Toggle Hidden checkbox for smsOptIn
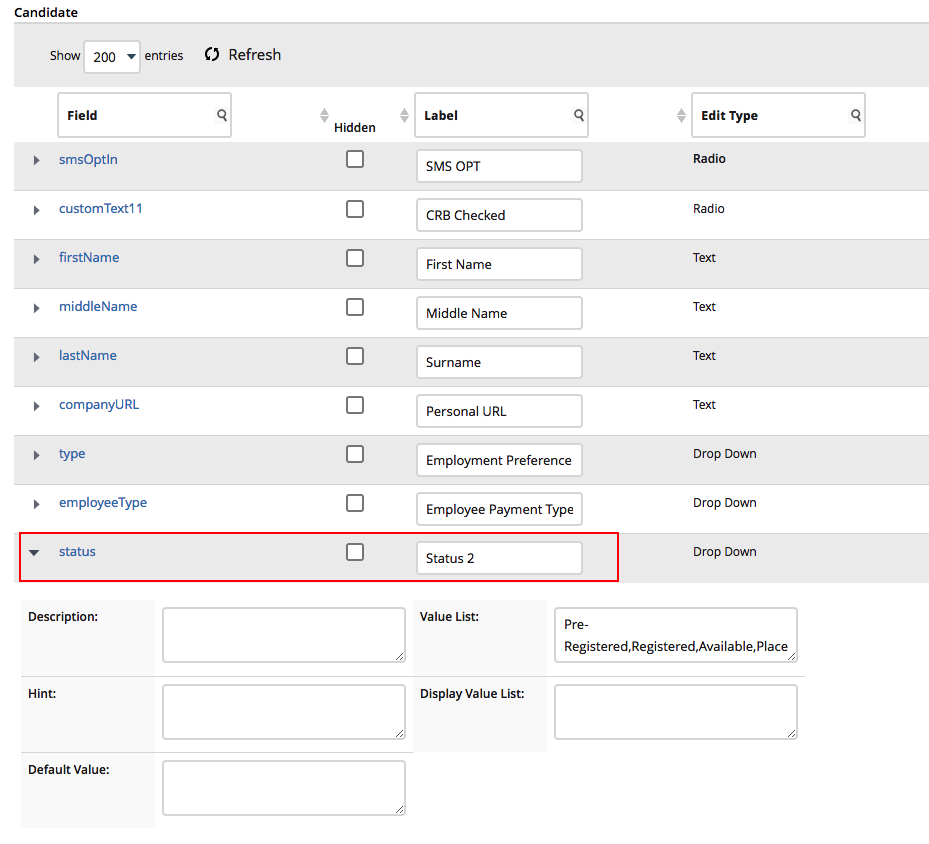The width and height of the screenshot is (929, 844). coord(355,159)
